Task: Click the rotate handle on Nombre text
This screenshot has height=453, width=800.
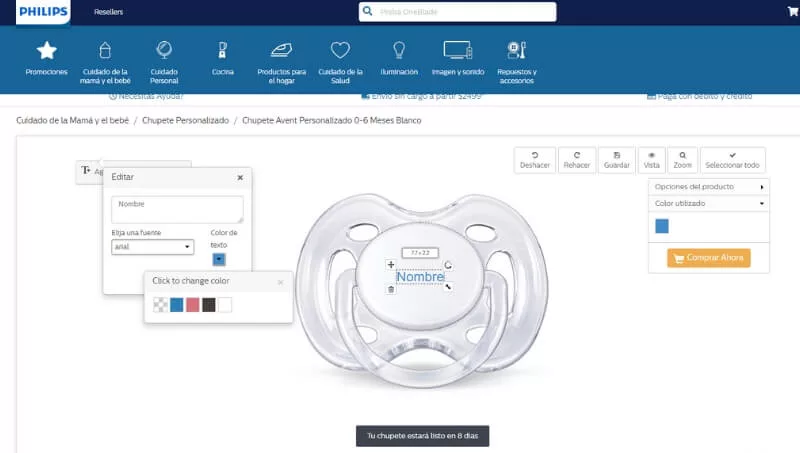Action: click(448, 265)
